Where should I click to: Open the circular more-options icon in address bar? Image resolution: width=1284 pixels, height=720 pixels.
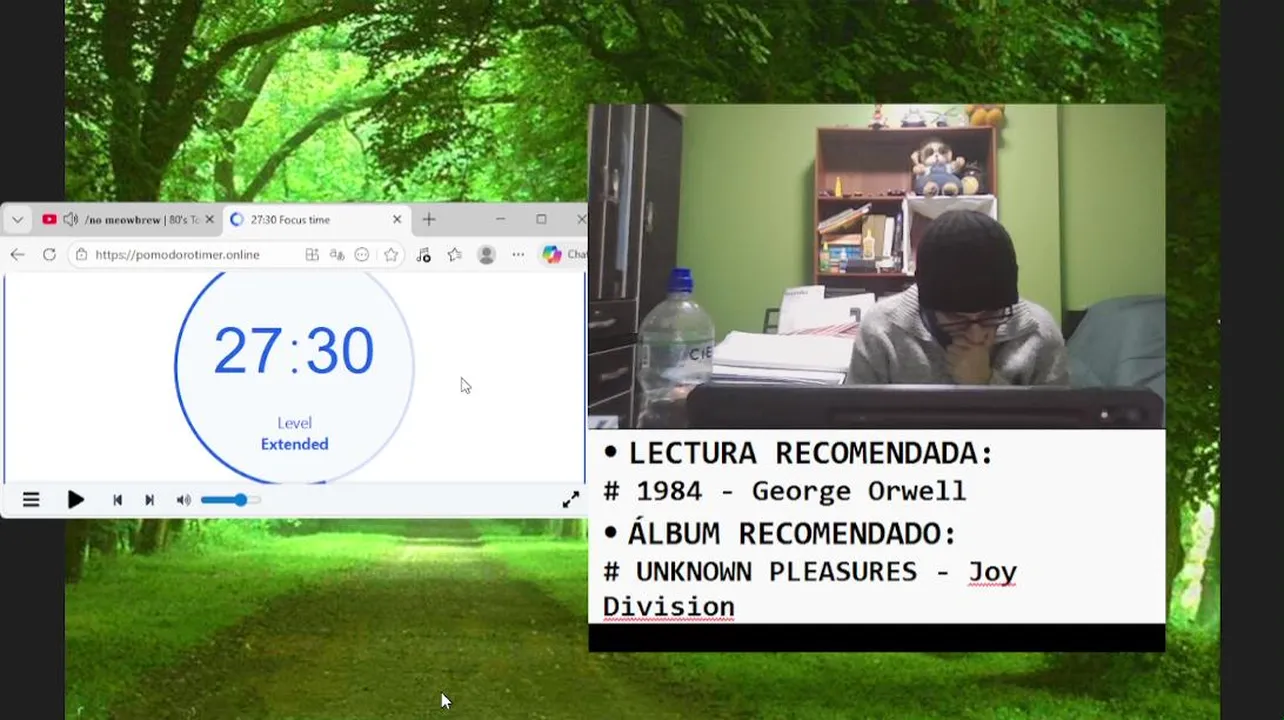point(362,255)
